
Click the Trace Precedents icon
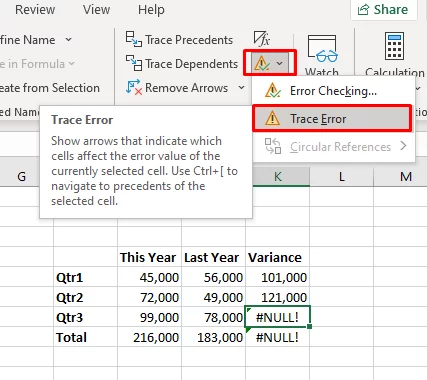point(134,39)
